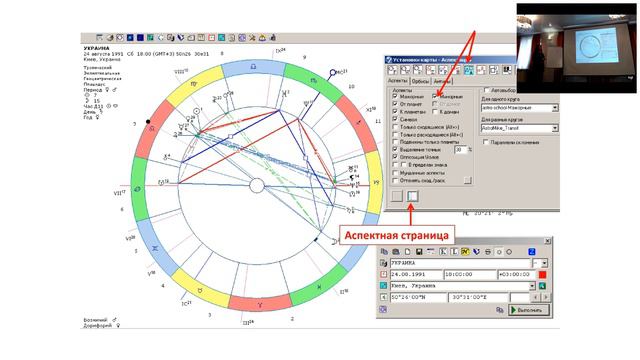Uncheck the Символ checkbox
Image resolution: width=640 pixels, height=360 pixels.
(x=395, y=119)
